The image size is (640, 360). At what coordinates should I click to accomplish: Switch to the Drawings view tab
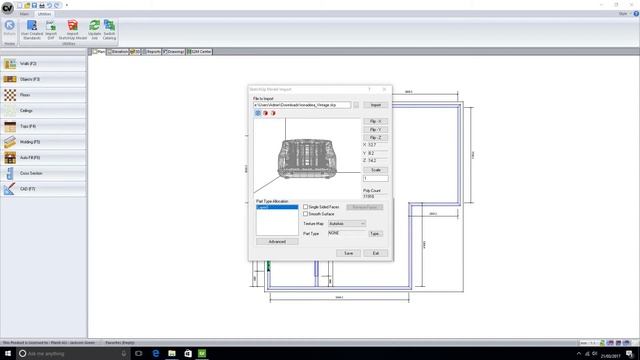coord(173,52)
